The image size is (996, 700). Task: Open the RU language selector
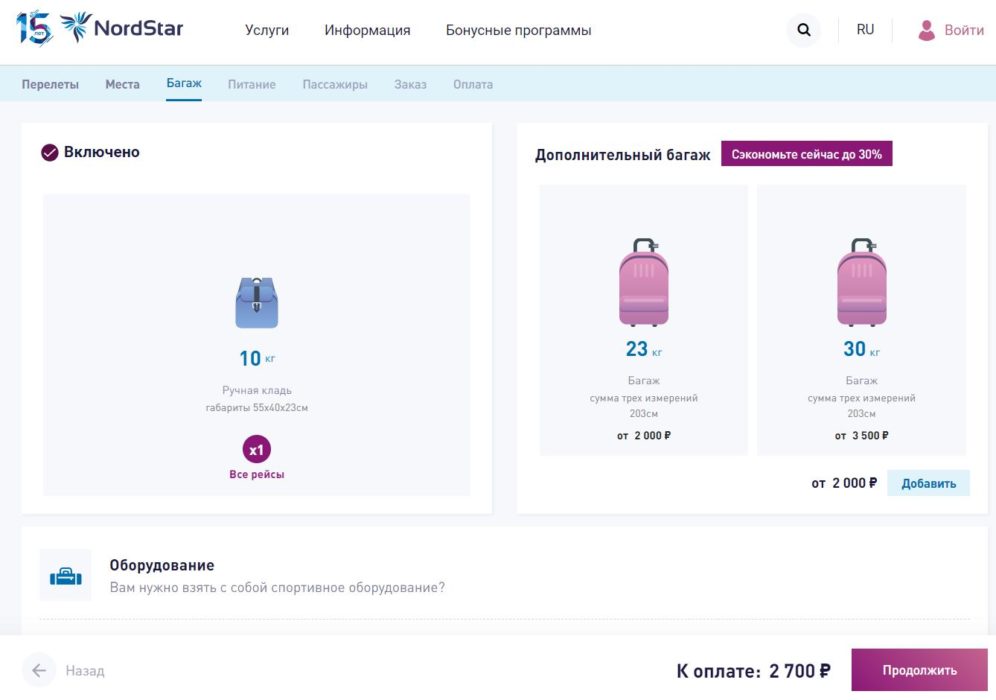click(864, 29)
